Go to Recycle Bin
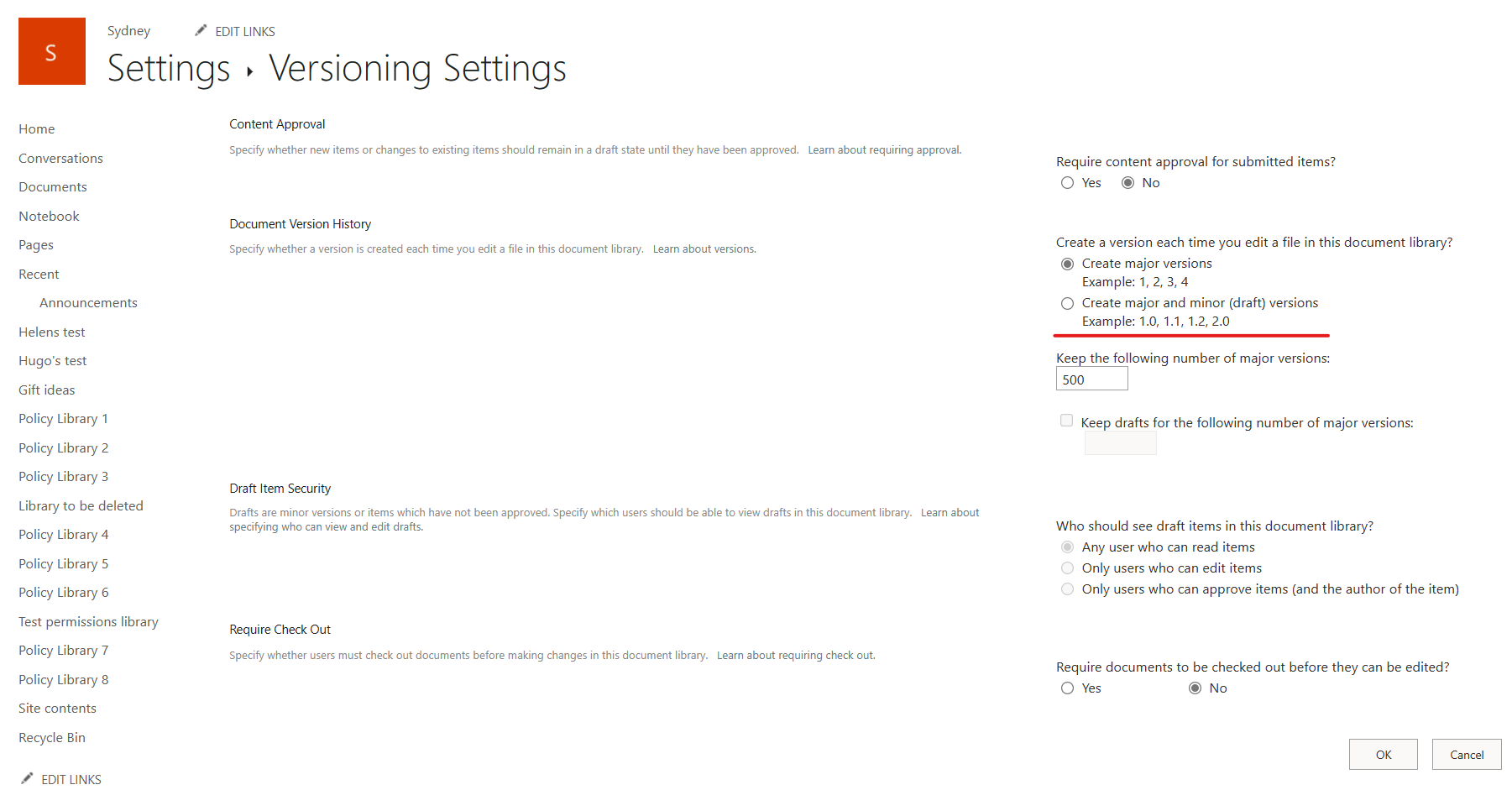This screenshot has width=1512, height=790. (51, 737)
